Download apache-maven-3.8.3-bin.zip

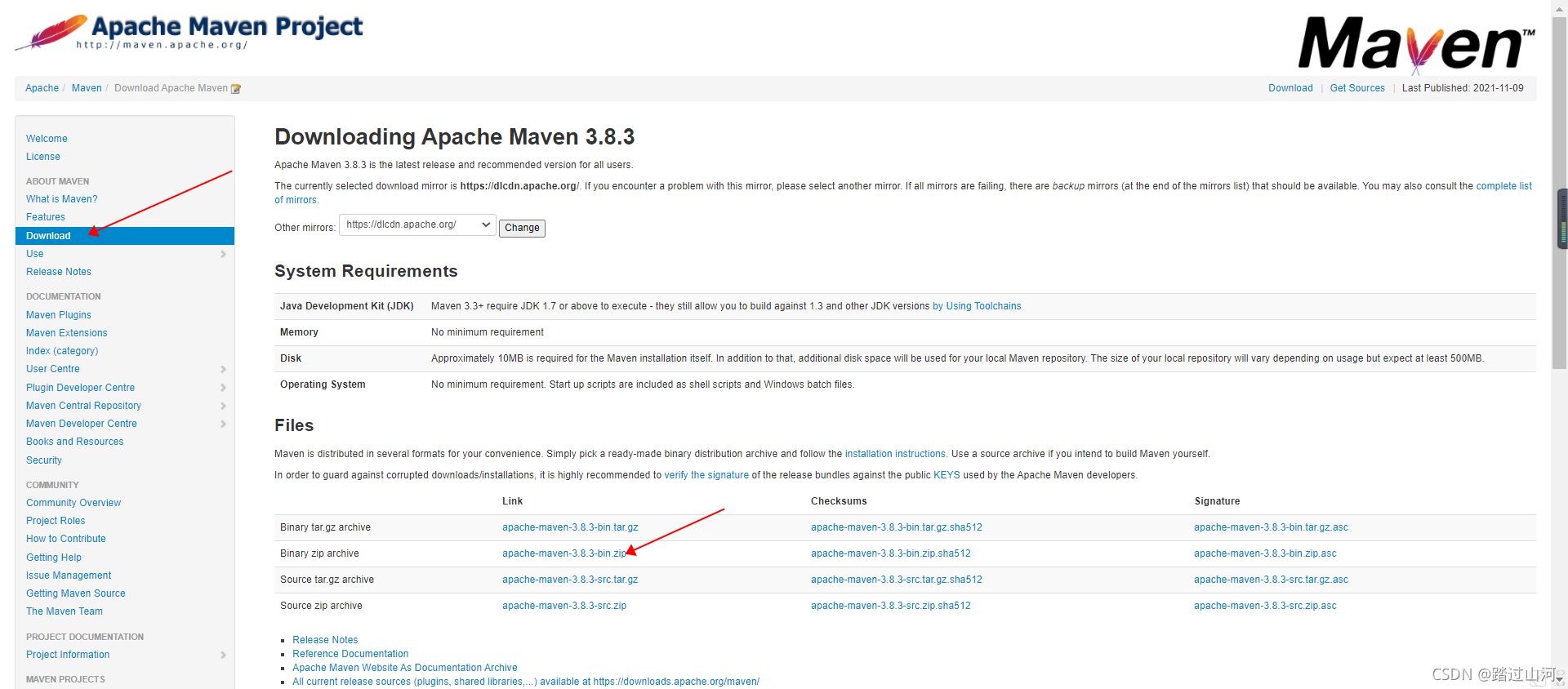point(564,553)
